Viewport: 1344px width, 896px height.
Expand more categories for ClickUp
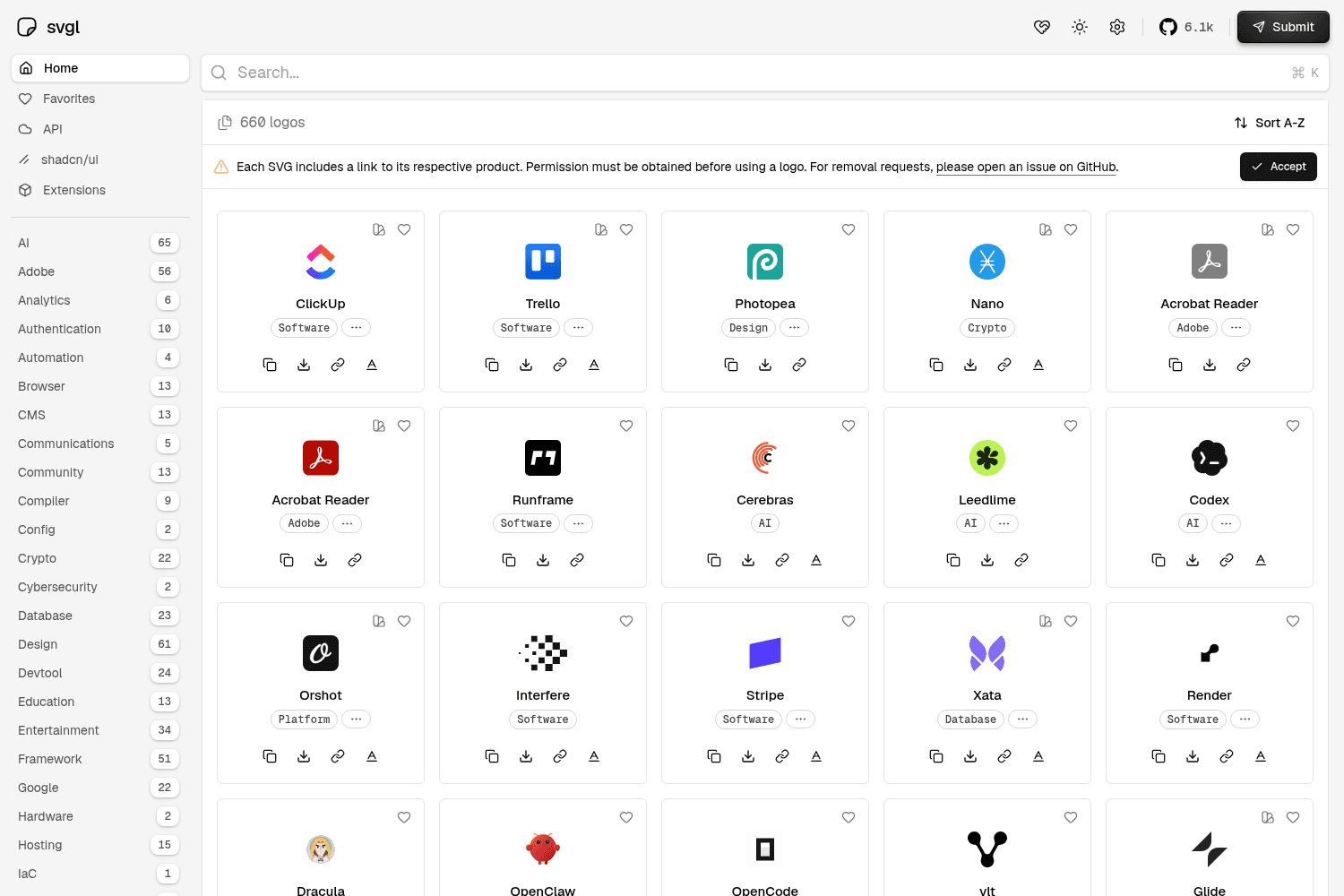pos(357,328)
